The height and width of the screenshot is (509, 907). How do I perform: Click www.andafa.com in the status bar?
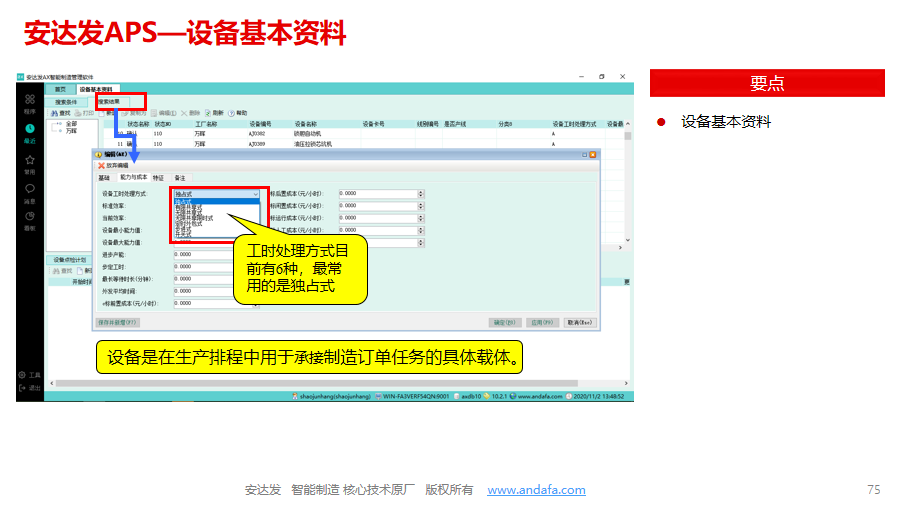pos(536,396)
